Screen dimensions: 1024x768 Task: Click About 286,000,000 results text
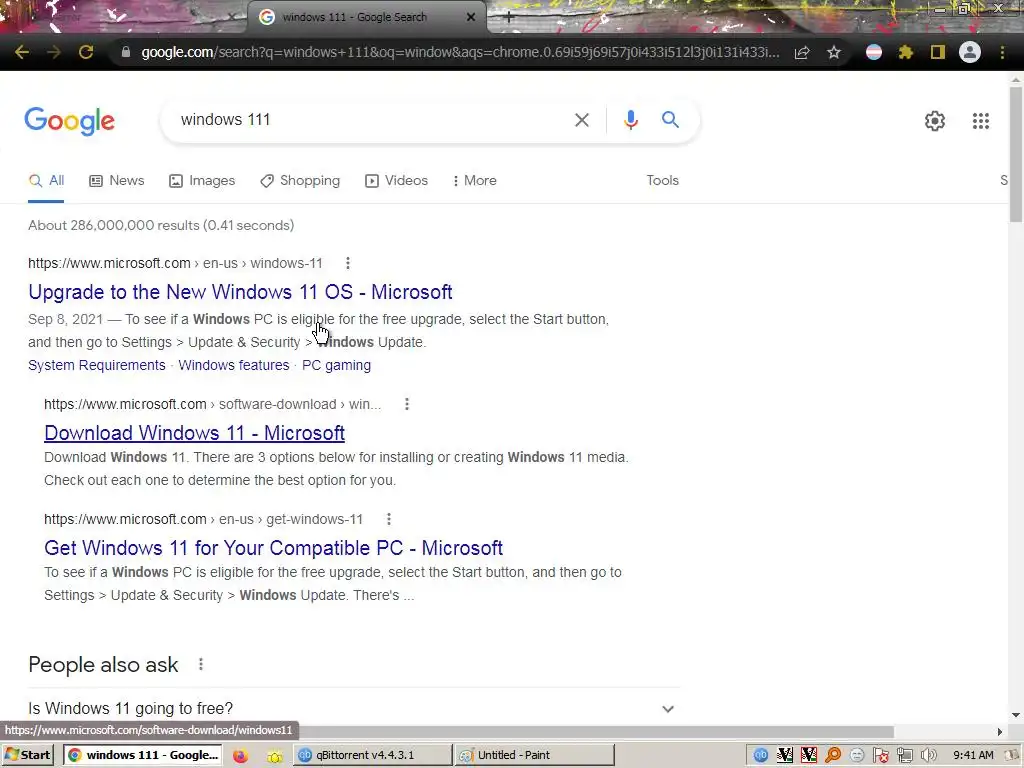click(x=161, y=225)
